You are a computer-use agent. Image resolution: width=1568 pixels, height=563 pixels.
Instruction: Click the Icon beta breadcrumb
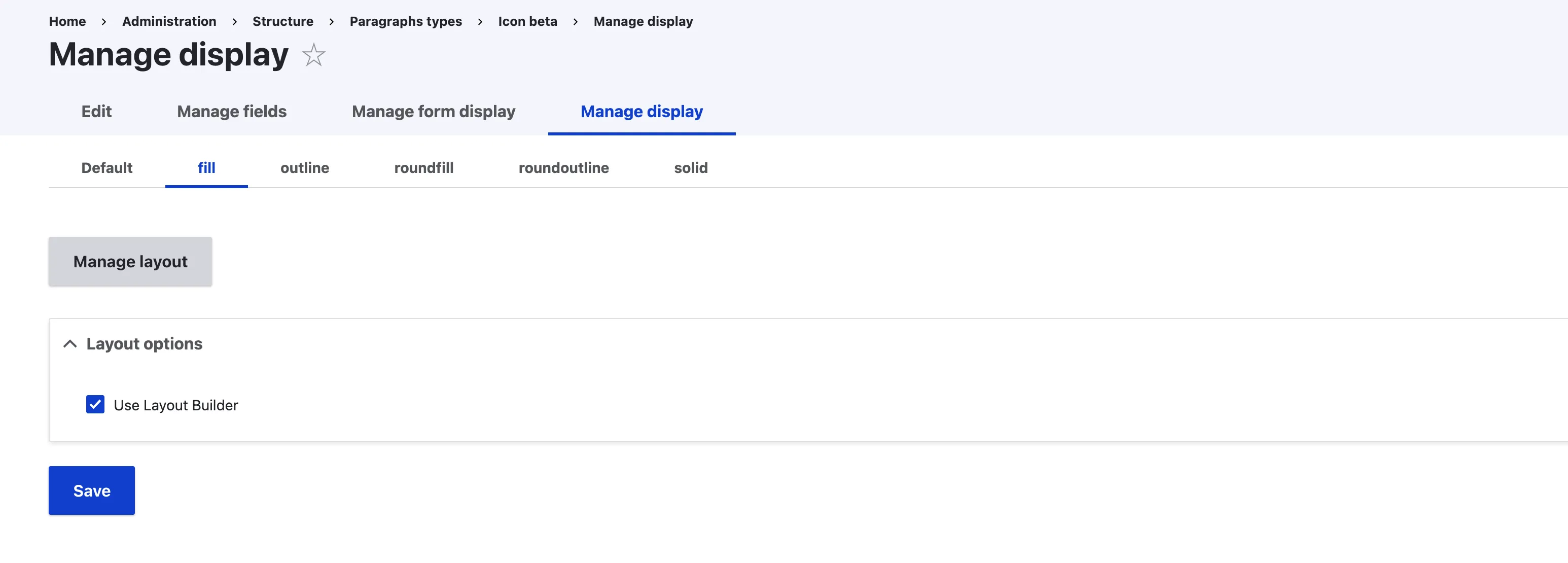click(527, 21)
